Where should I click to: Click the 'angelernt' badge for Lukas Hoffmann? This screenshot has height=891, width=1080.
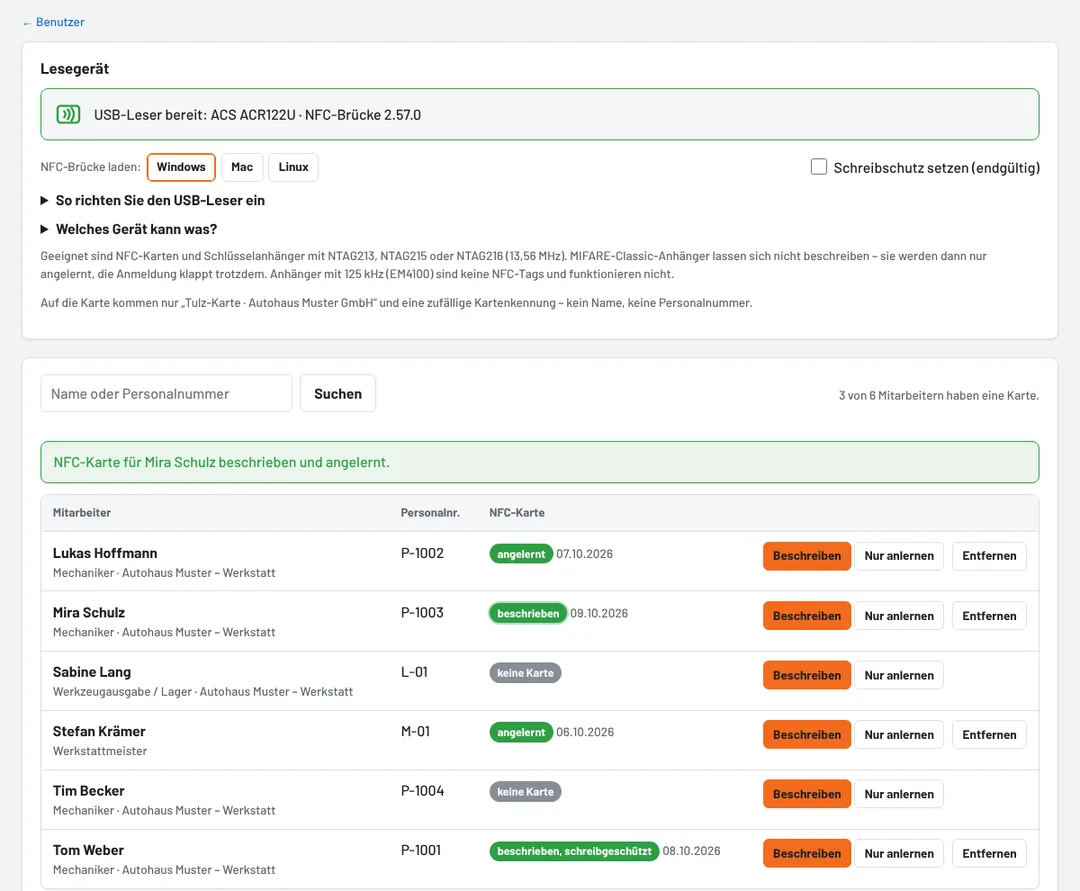pyautogui.click(x=521, y=554)
